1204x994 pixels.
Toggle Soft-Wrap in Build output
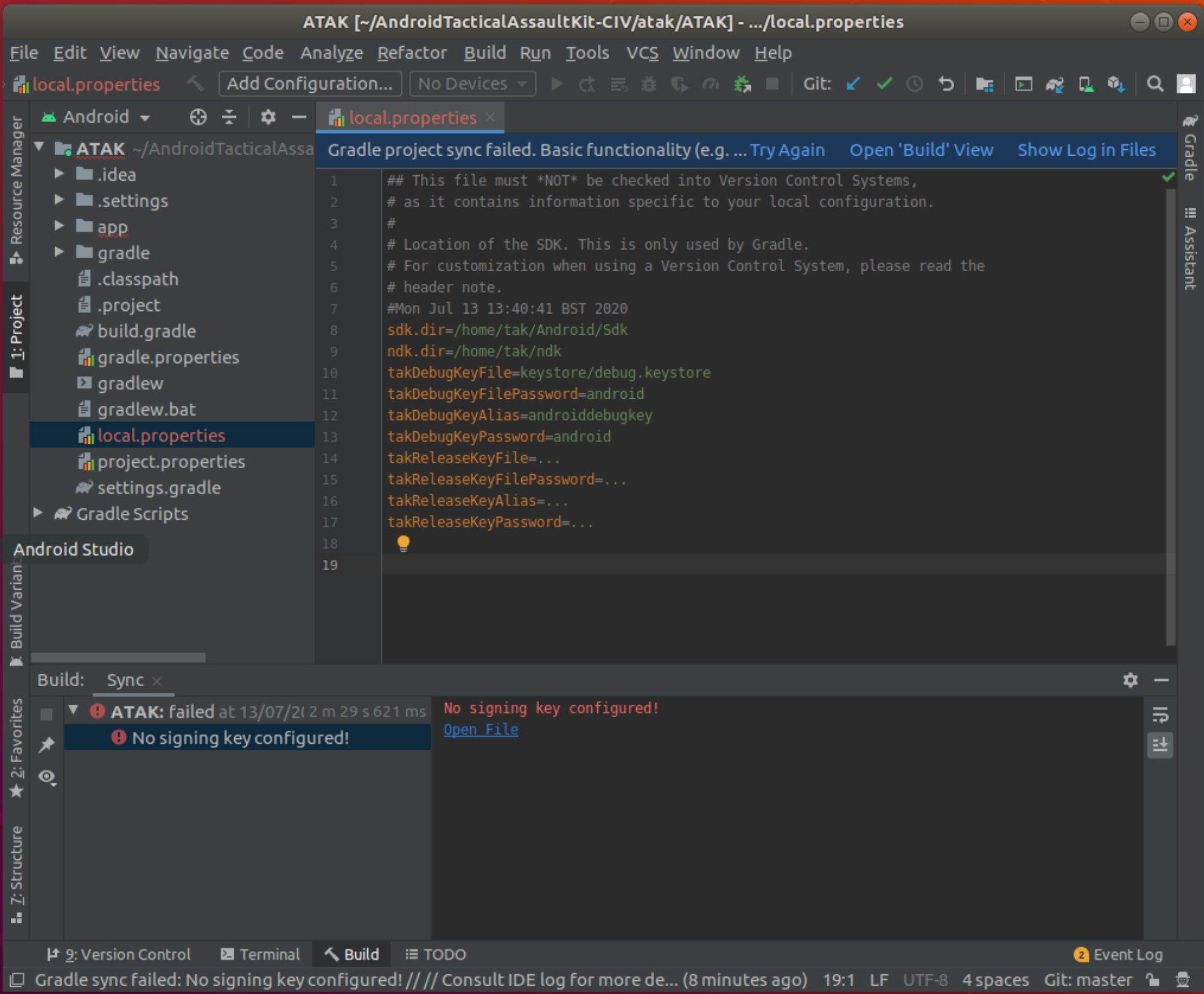point(1160,714)
